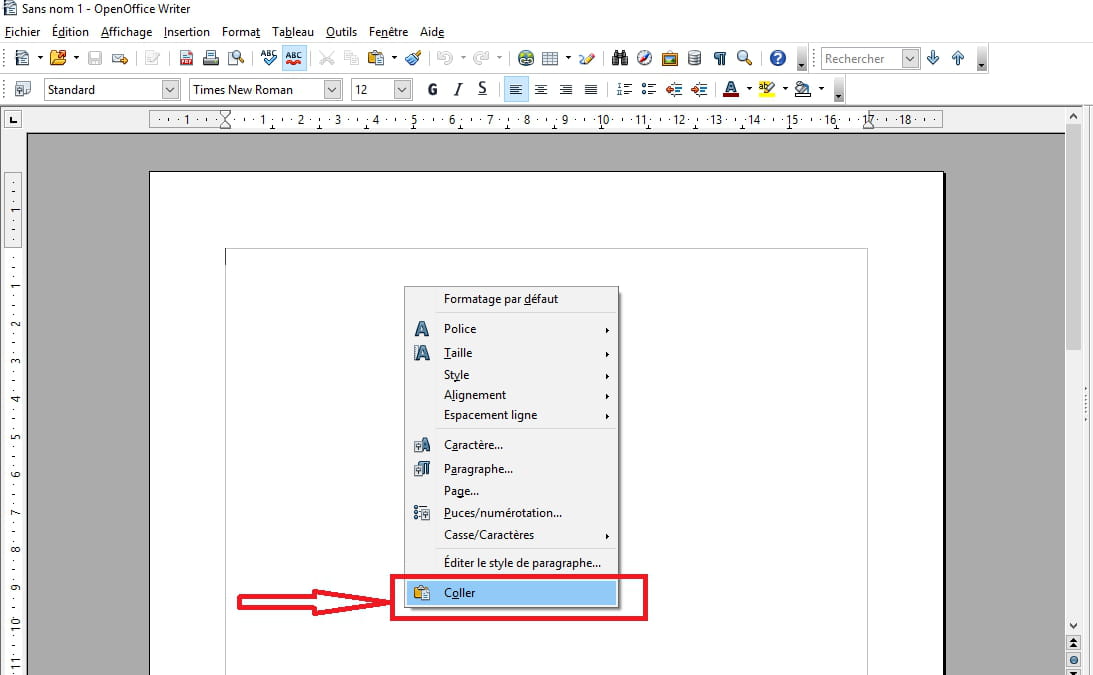The height and width of the screenshot is (675, 1093).
Task: Toggle bold (G) formatting
Action: coord(432,90)
